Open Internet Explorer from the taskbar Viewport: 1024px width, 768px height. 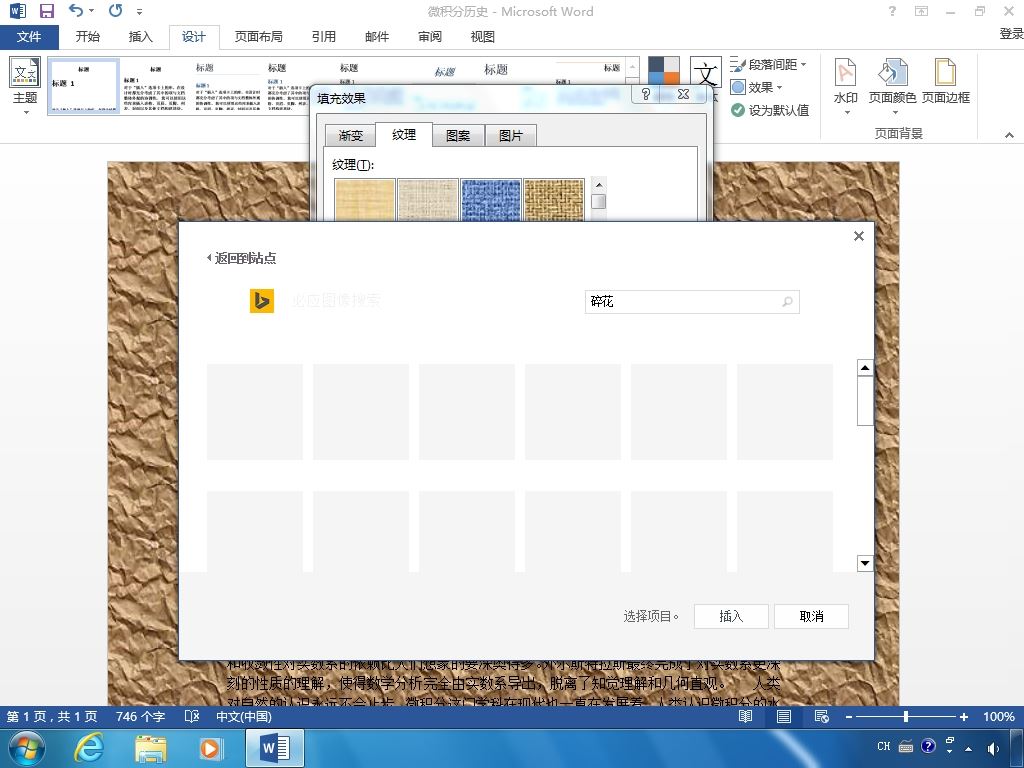[x=88, y=748]
